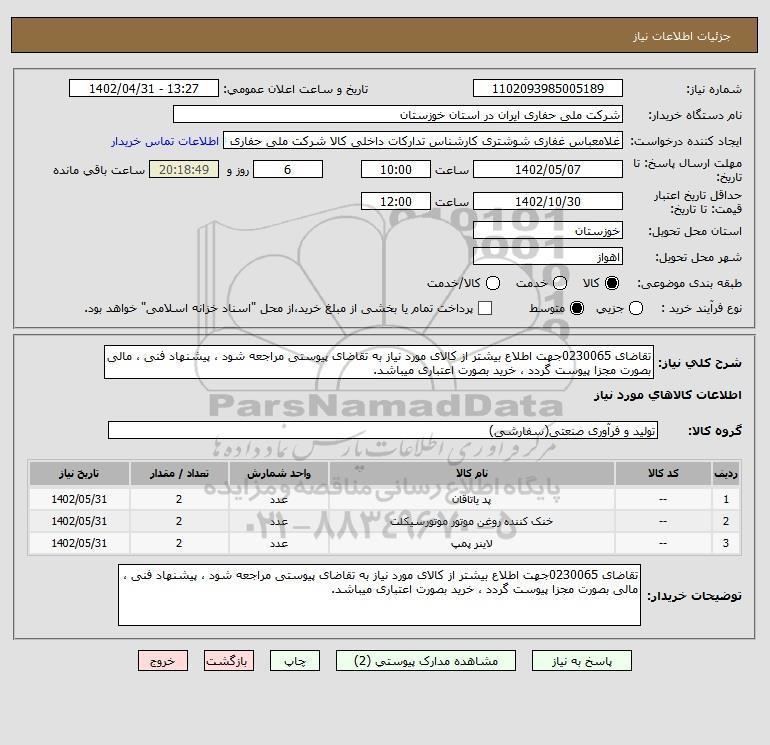Click the توضیحات خریدار text area

coord(379,595)
